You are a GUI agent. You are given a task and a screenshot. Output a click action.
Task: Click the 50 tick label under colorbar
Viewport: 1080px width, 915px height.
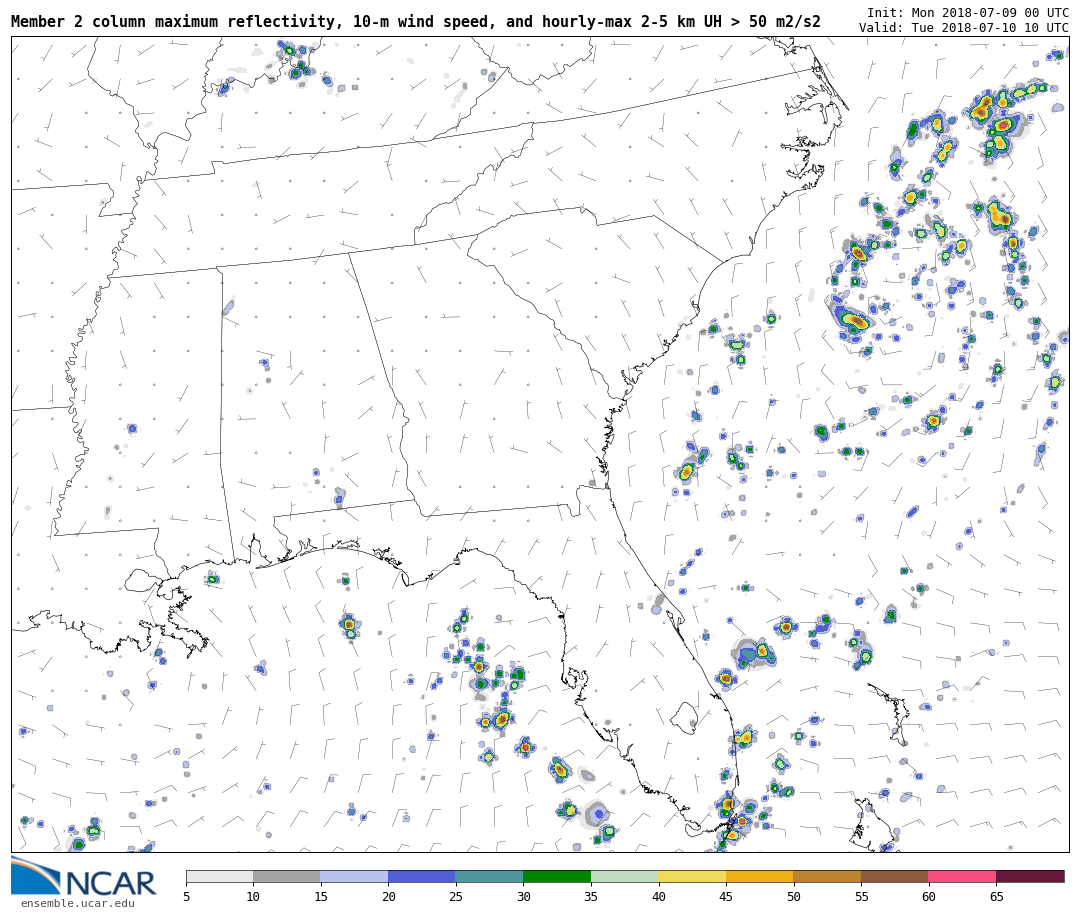point(793,897)
